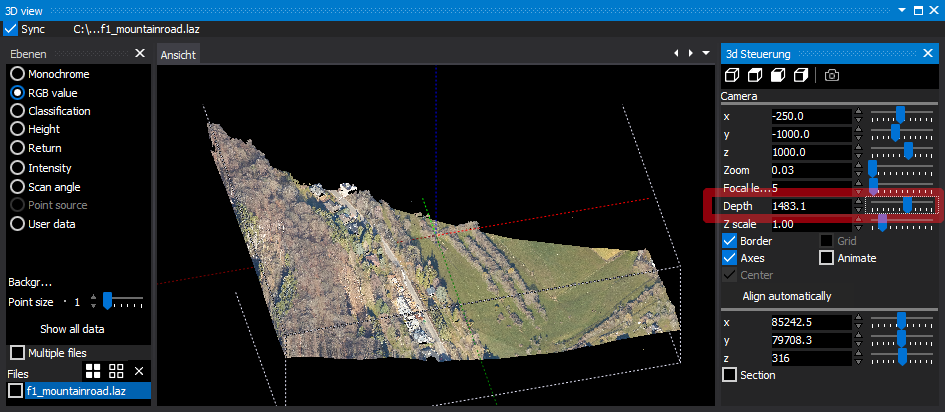Image resolution: width=945 pixels, height=412 pixels.
Task: Switch to the Ansicht tab
Action: coord(178,54)
